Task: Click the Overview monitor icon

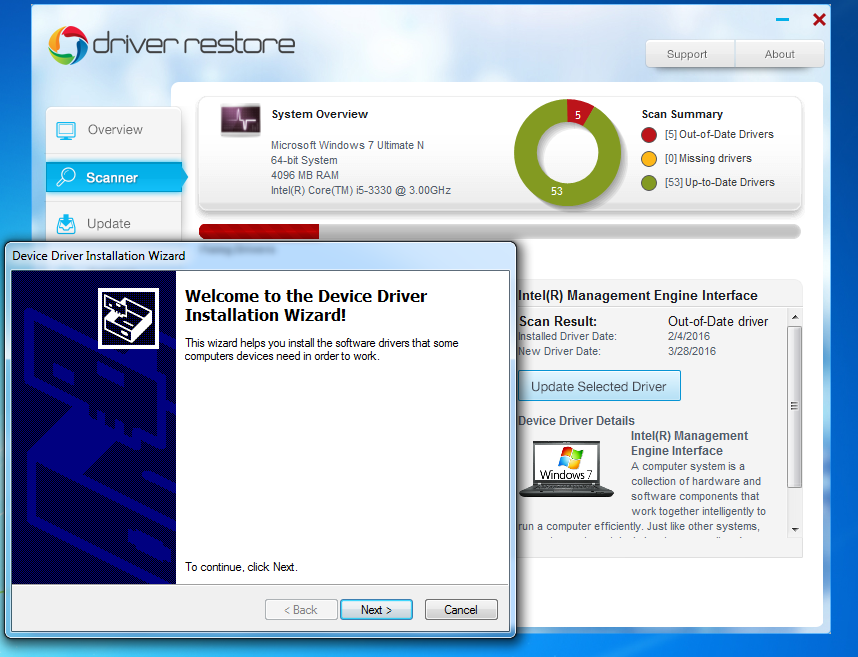Action: 66,131
